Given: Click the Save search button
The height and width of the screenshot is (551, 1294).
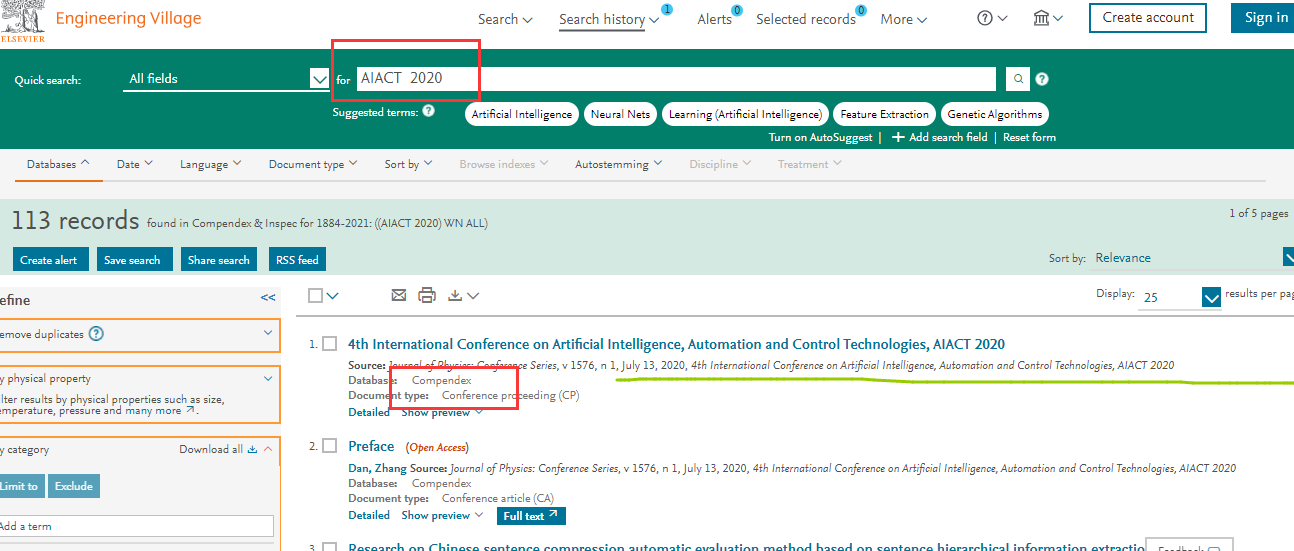Looking at the screenshot, I should [132, 260].
